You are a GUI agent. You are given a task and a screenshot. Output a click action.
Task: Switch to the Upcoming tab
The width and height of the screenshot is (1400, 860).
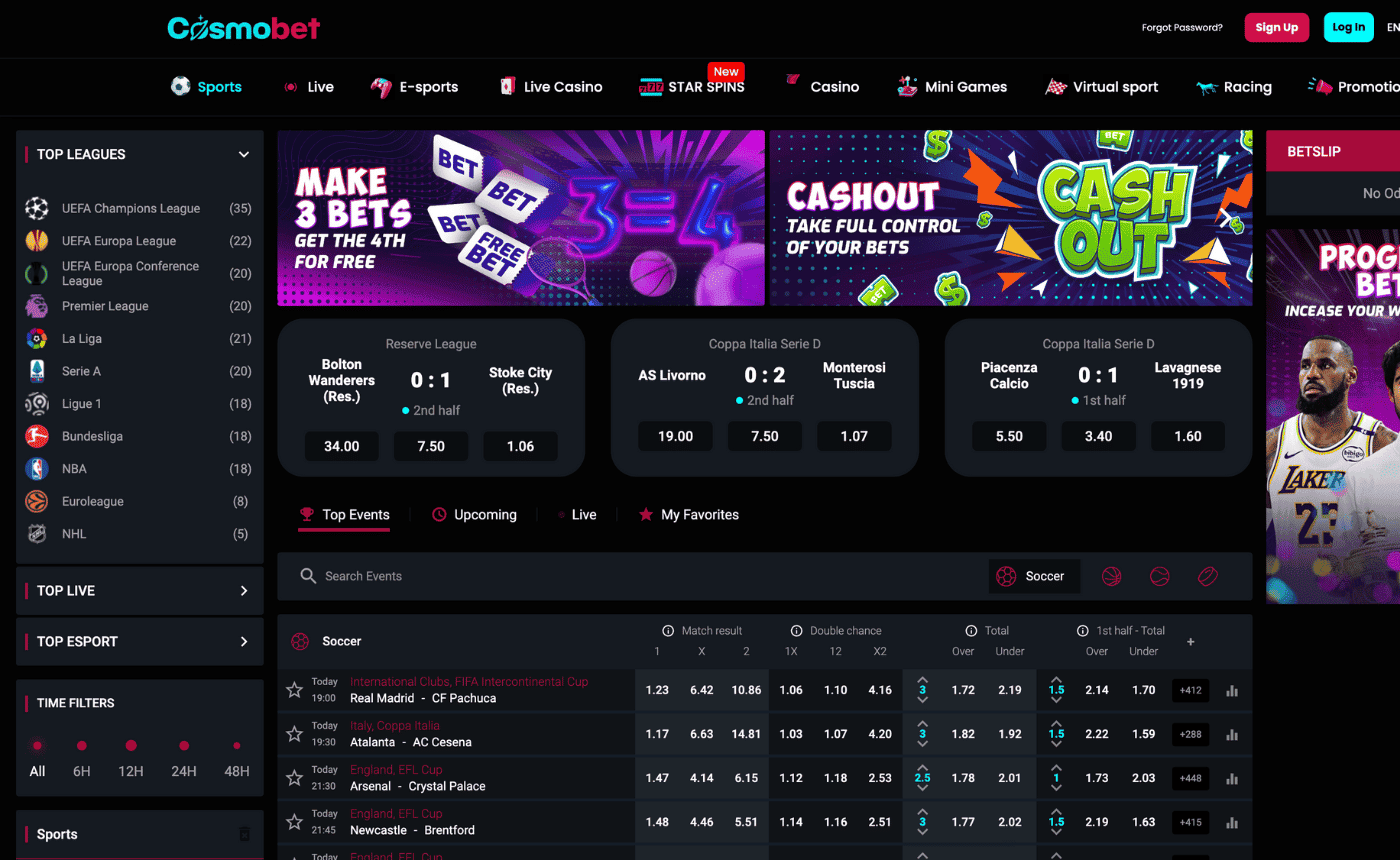474,515
